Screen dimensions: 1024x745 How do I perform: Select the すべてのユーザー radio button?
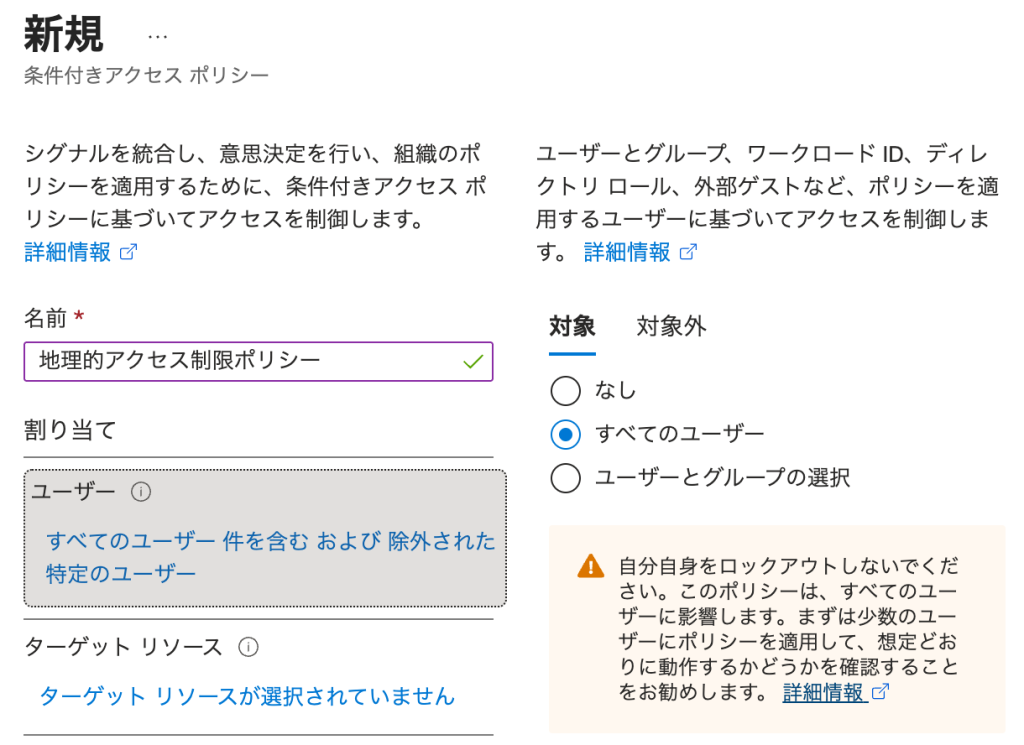point(565,434)
